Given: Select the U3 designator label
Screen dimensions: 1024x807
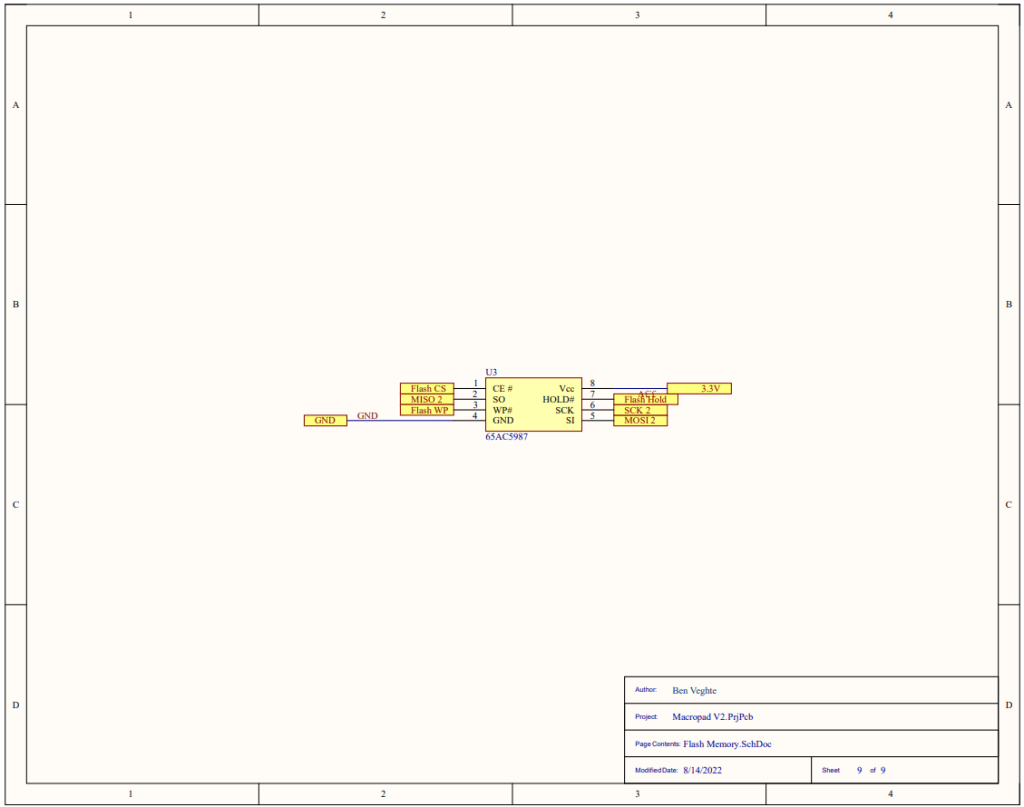Looking at the screenshot, I should point(491,372).
